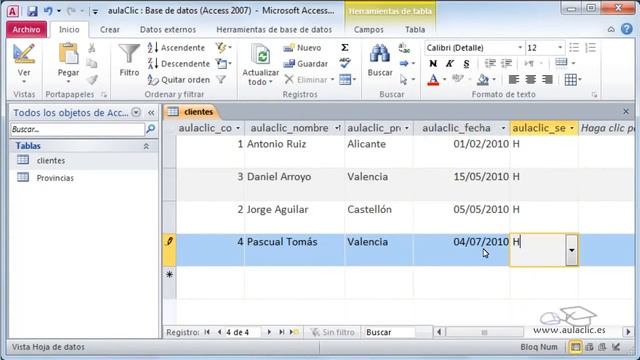Click the Ver view icon
640x360 pixels.
pos(24,54)
